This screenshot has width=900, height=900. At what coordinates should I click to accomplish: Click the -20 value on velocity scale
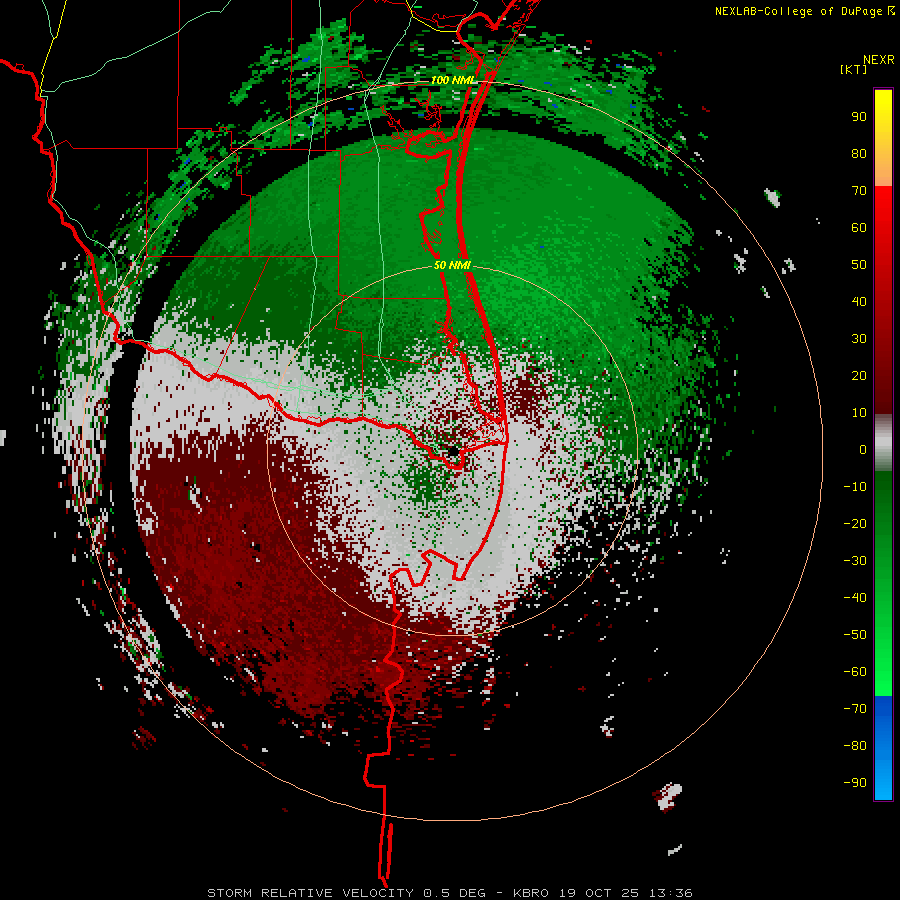855,523
